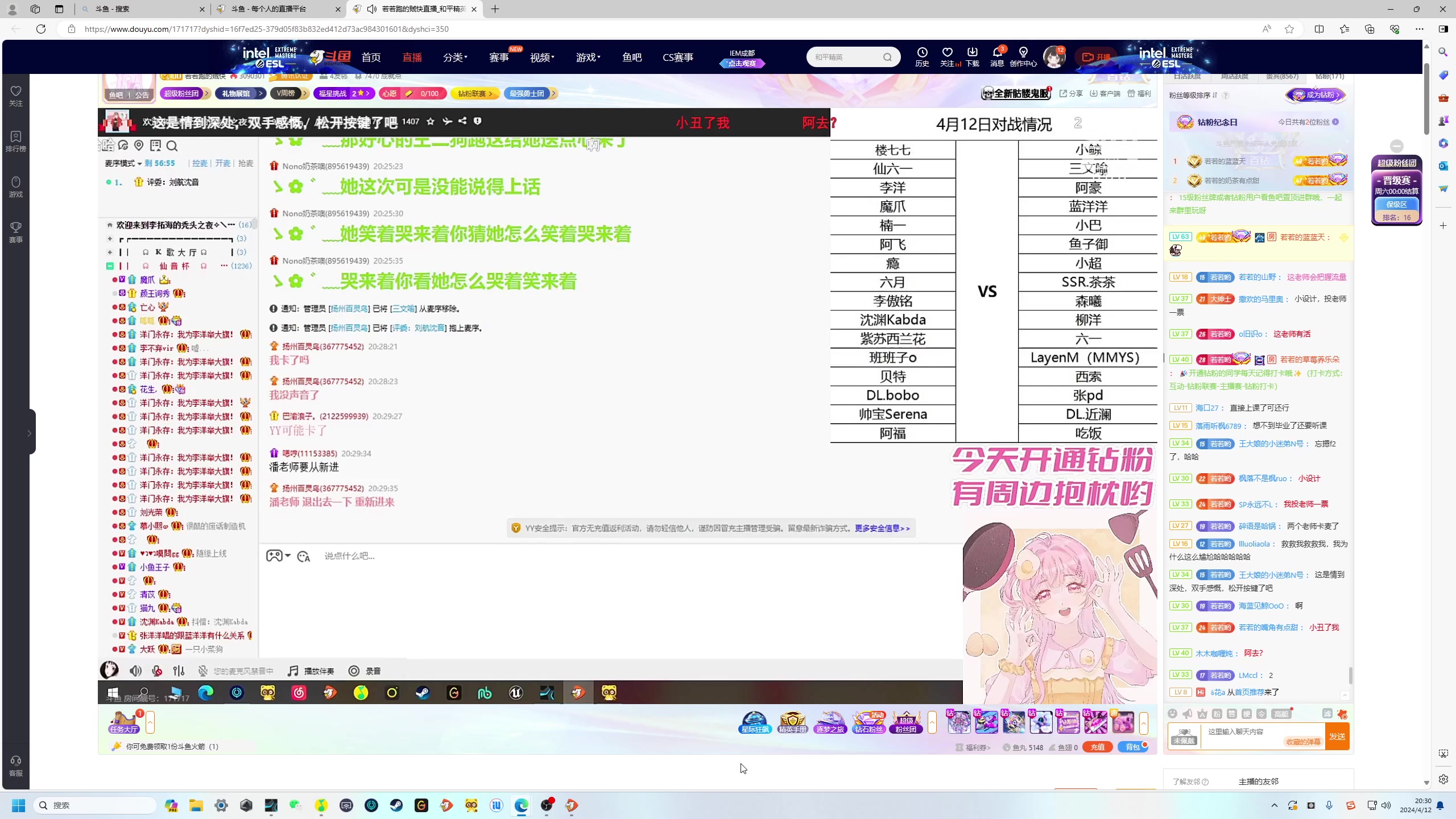The height and width of the screenshot is (819, 1456).
Task: Open the 更多安全信息 link
Action: (882, 528)
